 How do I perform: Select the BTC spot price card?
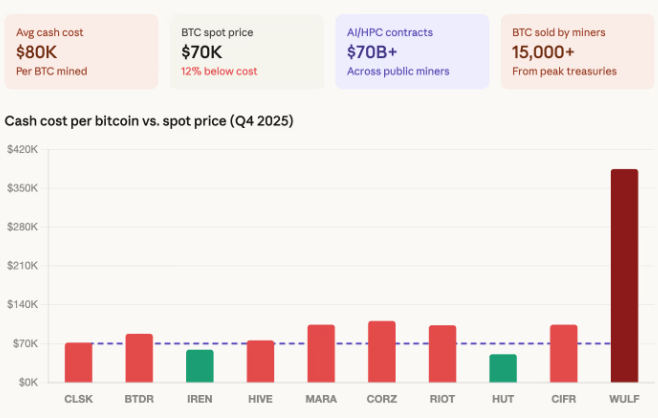pos(246,51)
